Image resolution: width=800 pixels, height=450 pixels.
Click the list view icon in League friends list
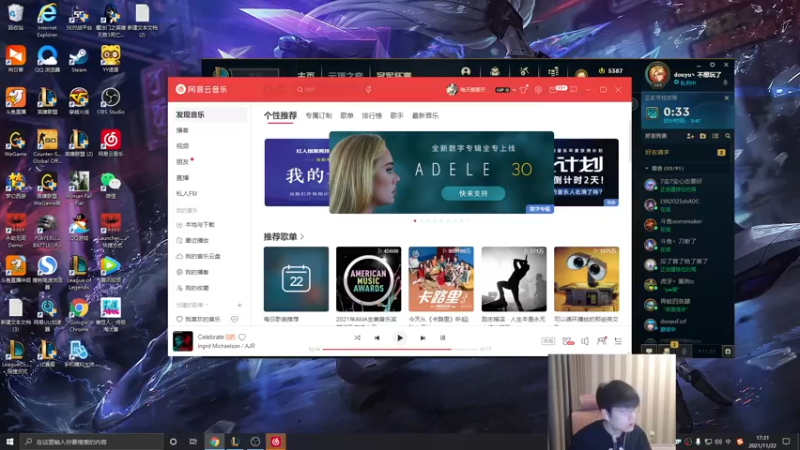point(715,136)
